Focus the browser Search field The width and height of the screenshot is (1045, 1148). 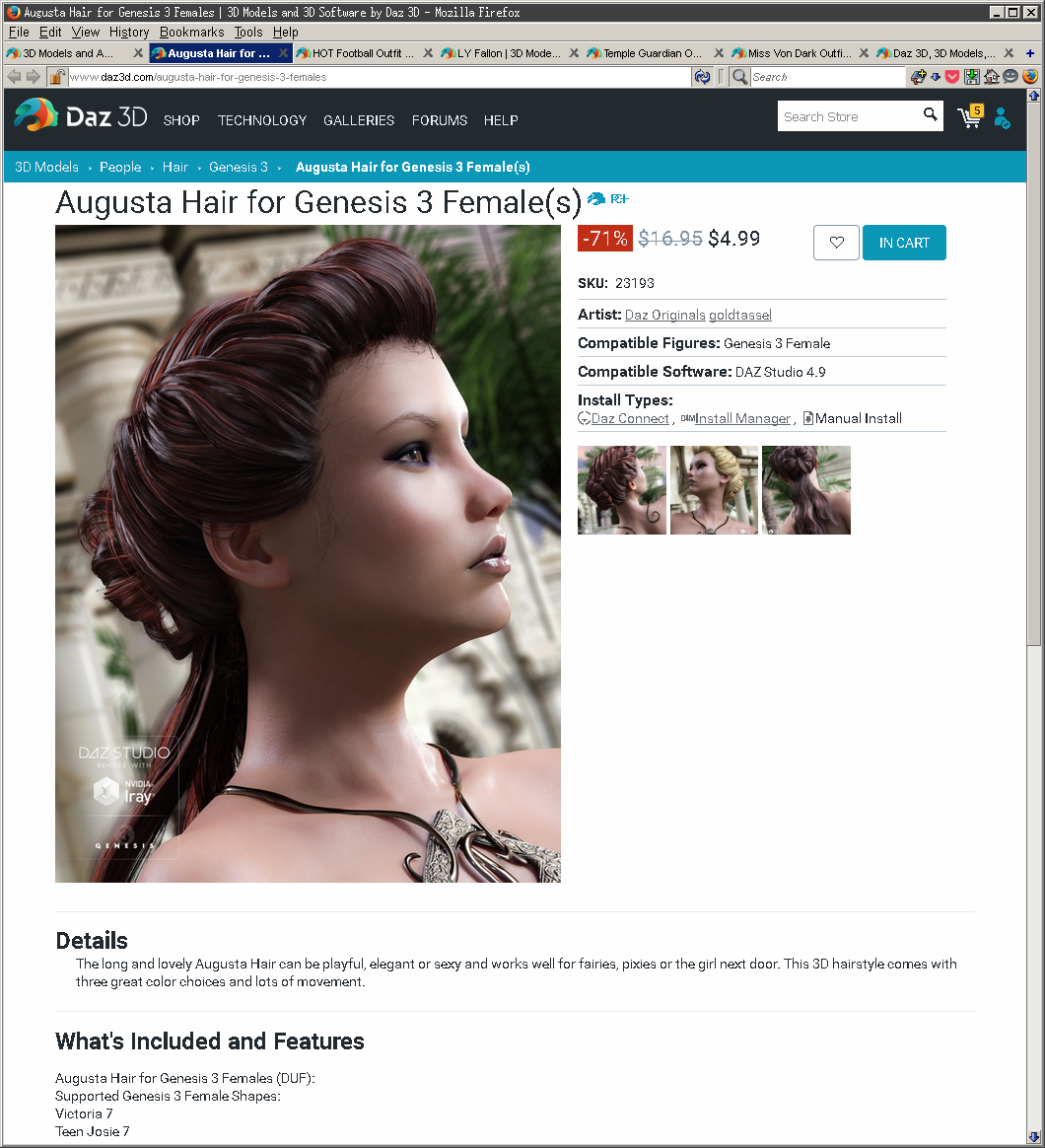tap(827, 77)
